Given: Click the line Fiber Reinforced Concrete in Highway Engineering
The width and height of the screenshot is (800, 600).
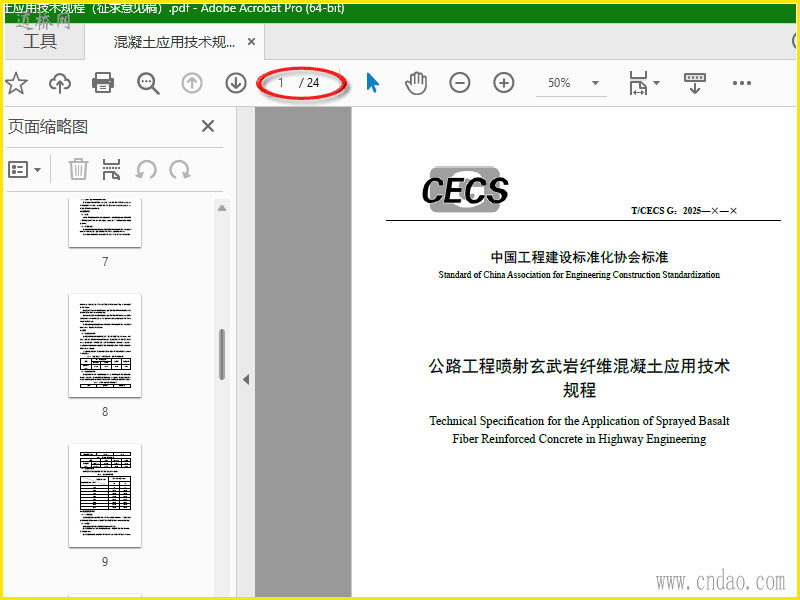Looking at the screenshot, I should [579, 439].
